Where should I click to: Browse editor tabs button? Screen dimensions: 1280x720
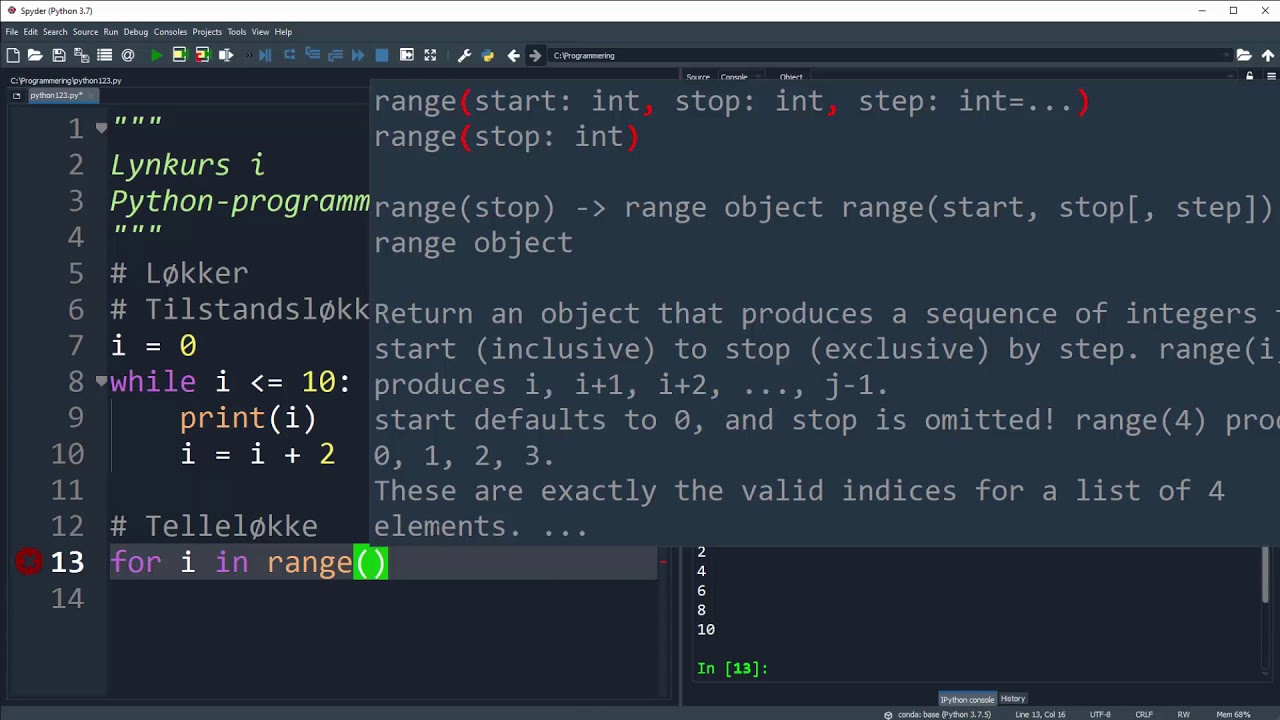16,95
